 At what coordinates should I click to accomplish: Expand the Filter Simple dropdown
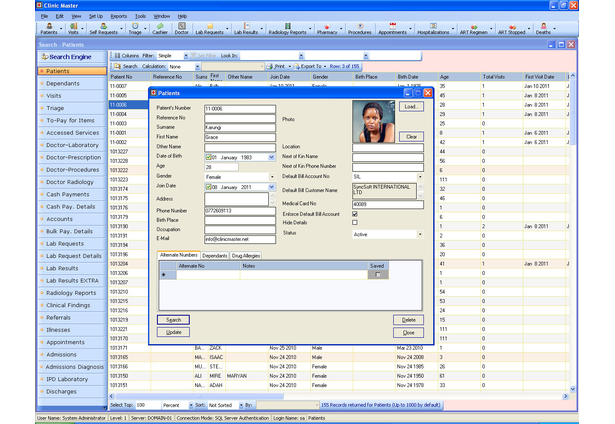tap(186, 56)
